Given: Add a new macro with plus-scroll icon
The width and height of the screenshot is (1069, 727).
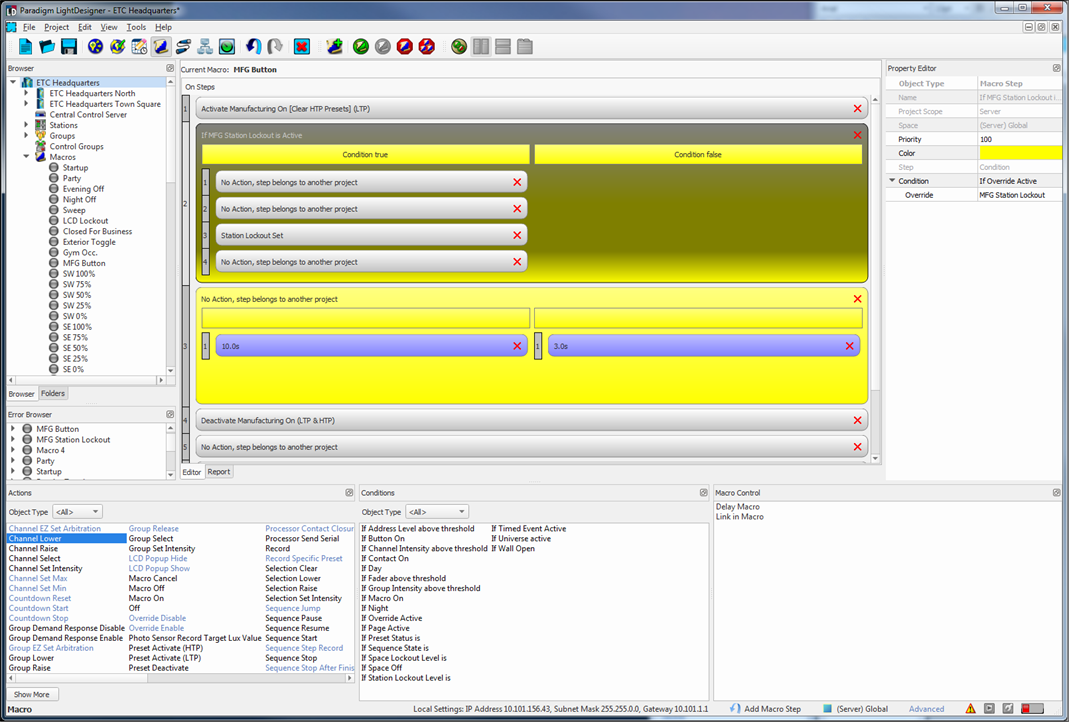Looking at the screenshot, I should click(x=334, y=46).
